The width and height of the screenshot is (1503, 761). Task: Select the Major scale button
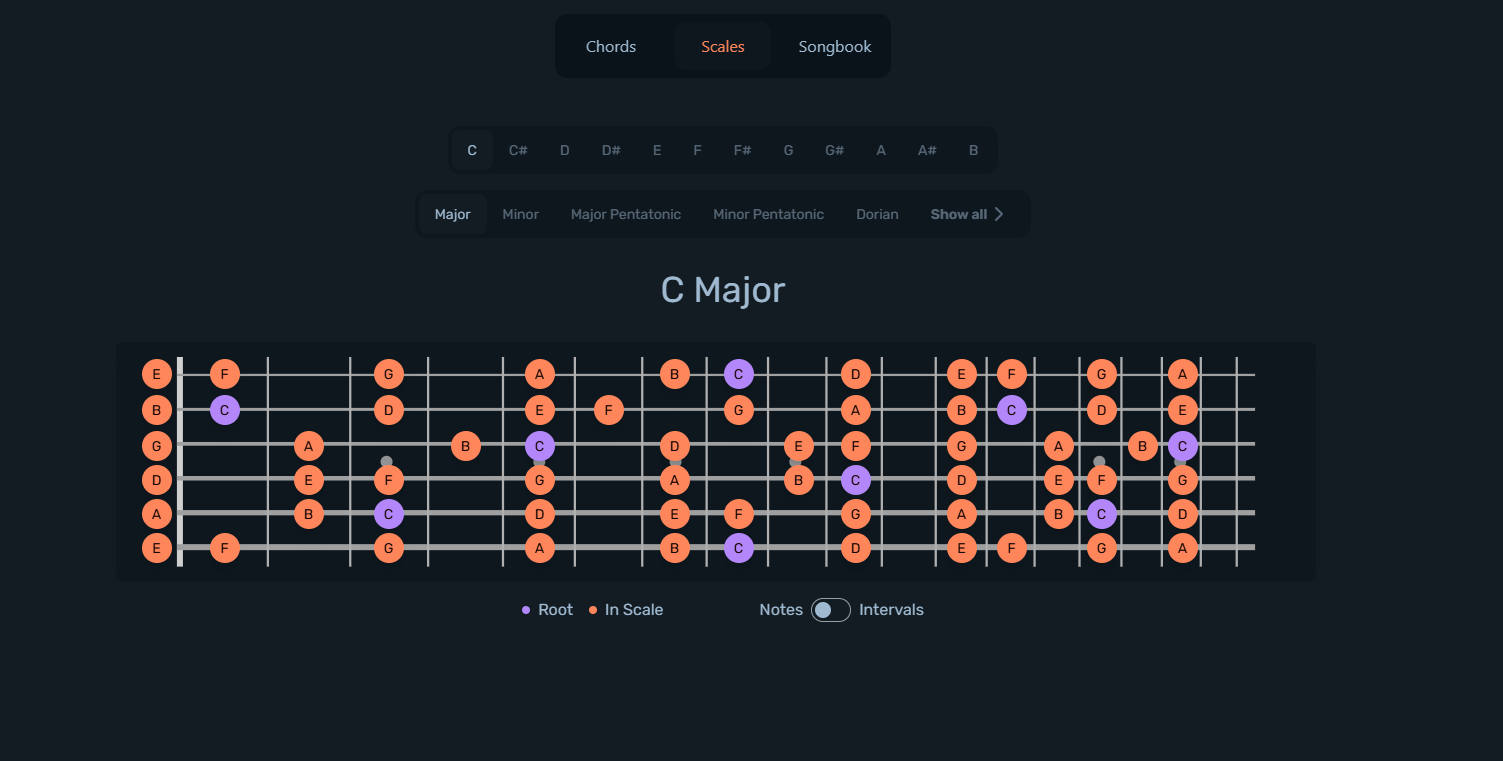452,213
